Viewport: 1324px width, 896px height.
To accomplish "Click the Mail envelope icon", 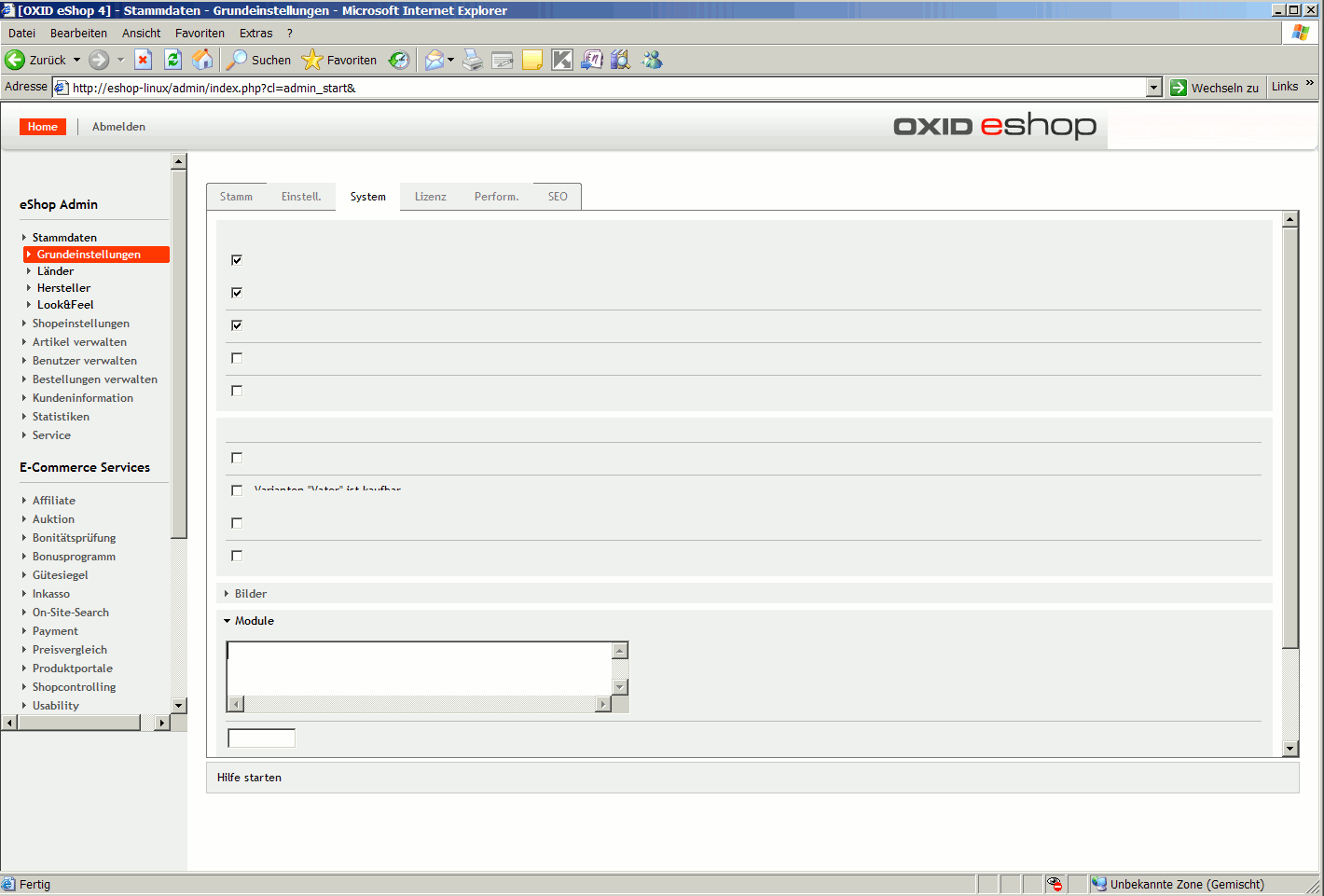I will tap(434, 60).
